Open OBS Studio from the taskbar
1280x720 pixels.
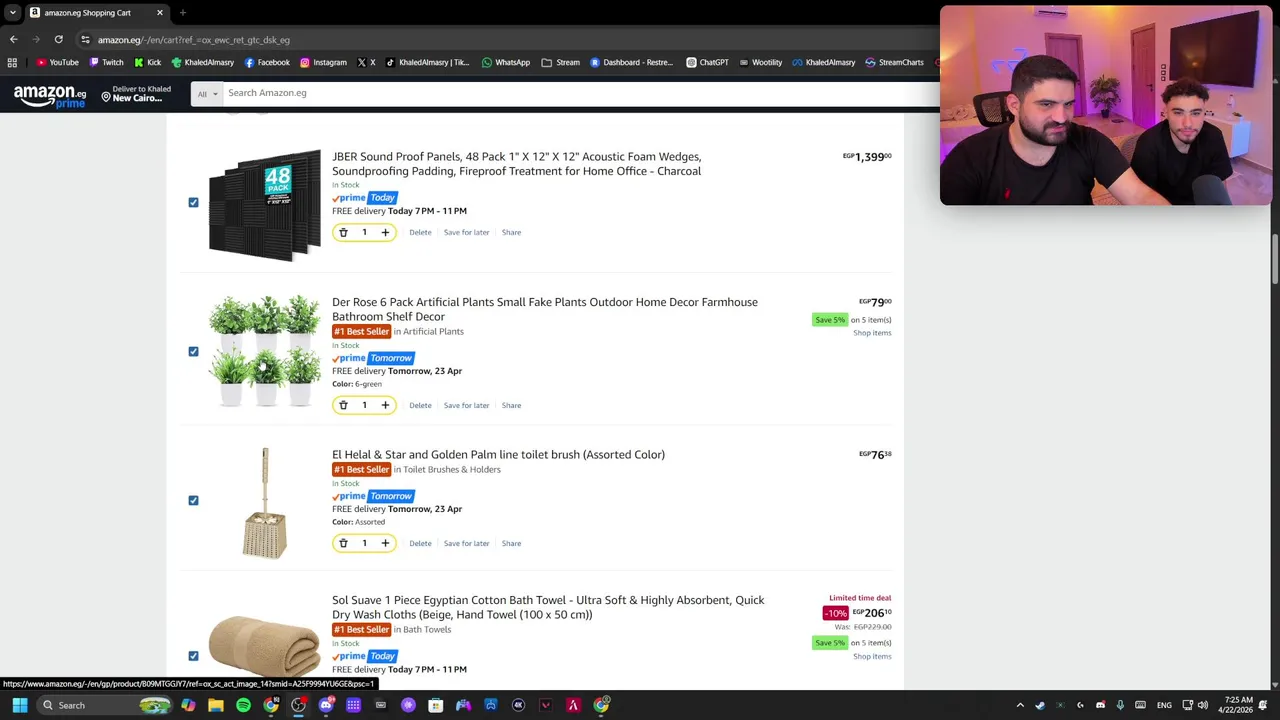(298, 705)
